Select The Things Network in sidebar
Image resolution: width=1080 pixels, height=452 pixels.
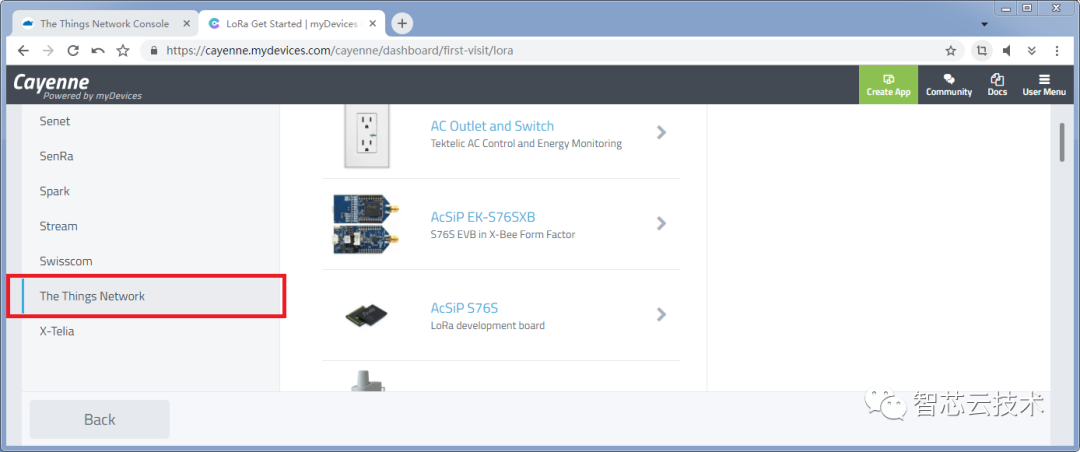[x=150, y=296]
